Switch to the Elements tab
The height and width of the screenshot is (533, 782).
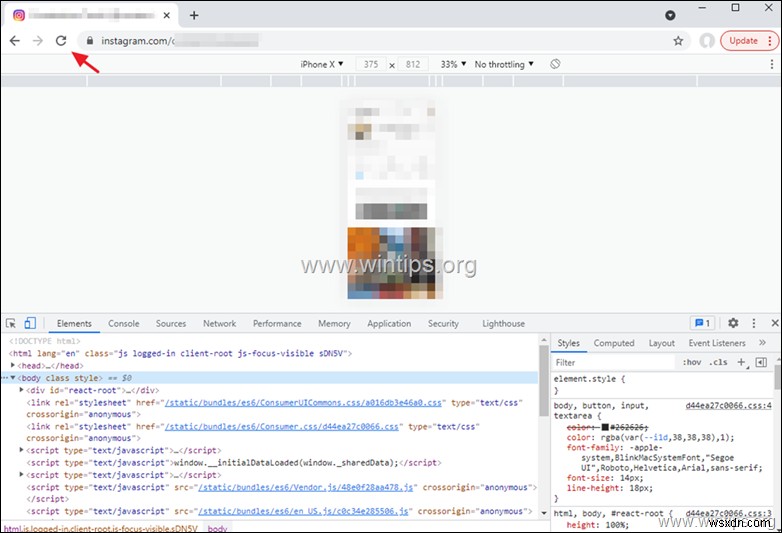tap(74, 324)
